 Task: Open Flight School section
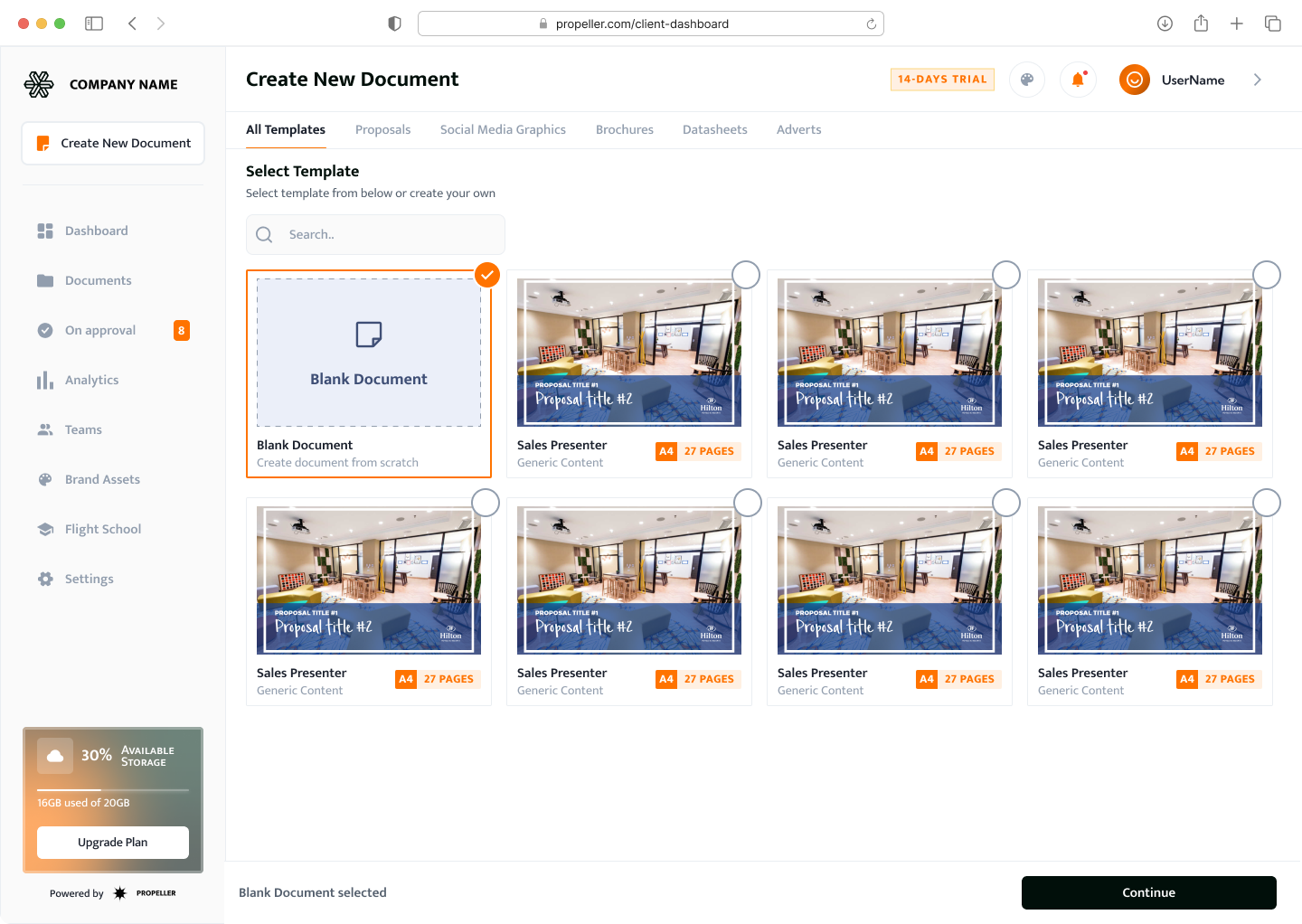(x=102, y=529)
